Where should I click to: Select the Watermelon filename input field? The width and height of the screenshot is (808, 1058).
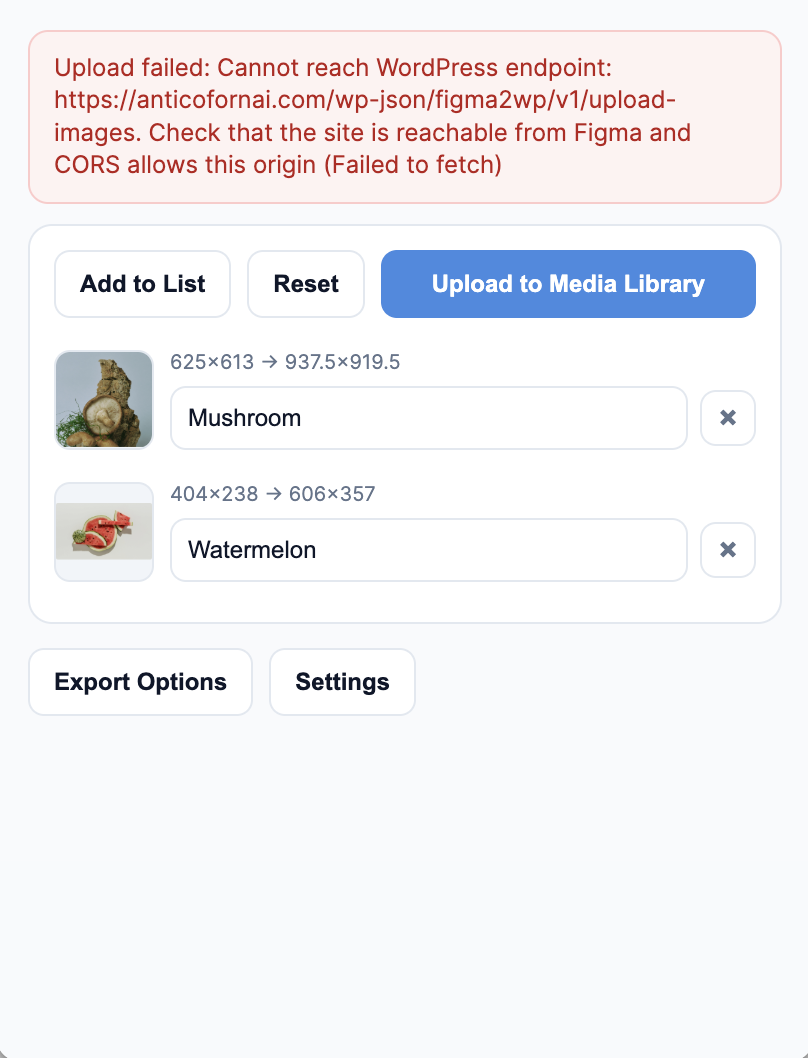coord(428,550)
